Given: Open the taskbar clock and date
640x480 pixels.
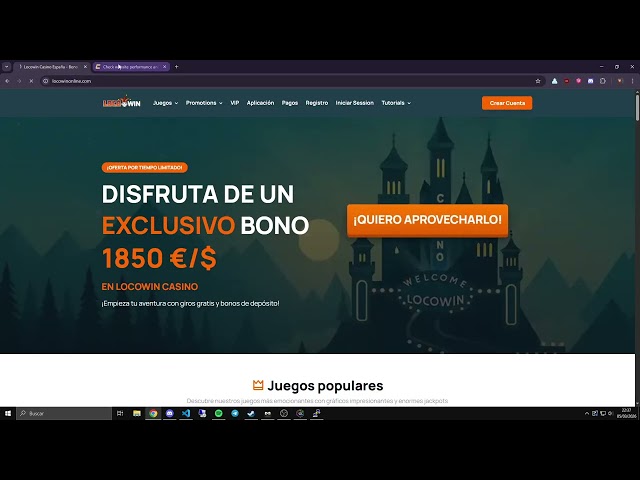Looking at the screenshot, I should pos(627,413).
